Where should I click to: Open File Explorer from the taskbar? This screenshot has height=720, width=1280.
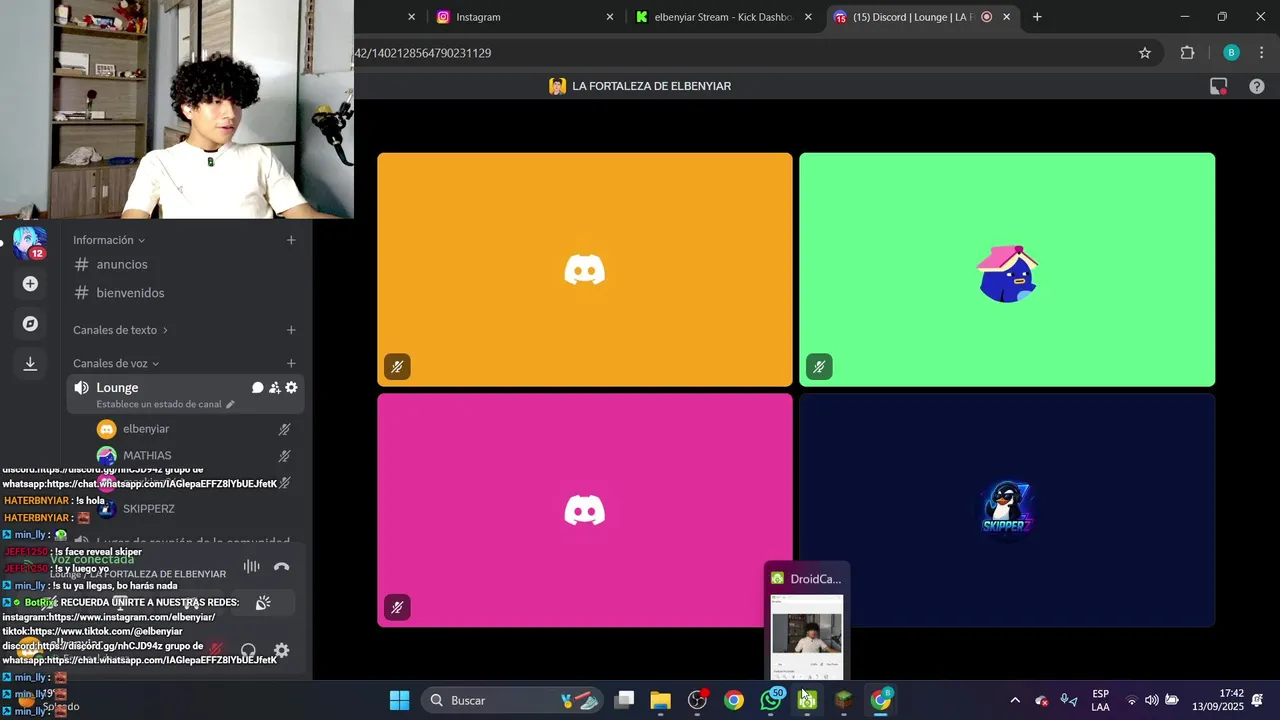660,700
